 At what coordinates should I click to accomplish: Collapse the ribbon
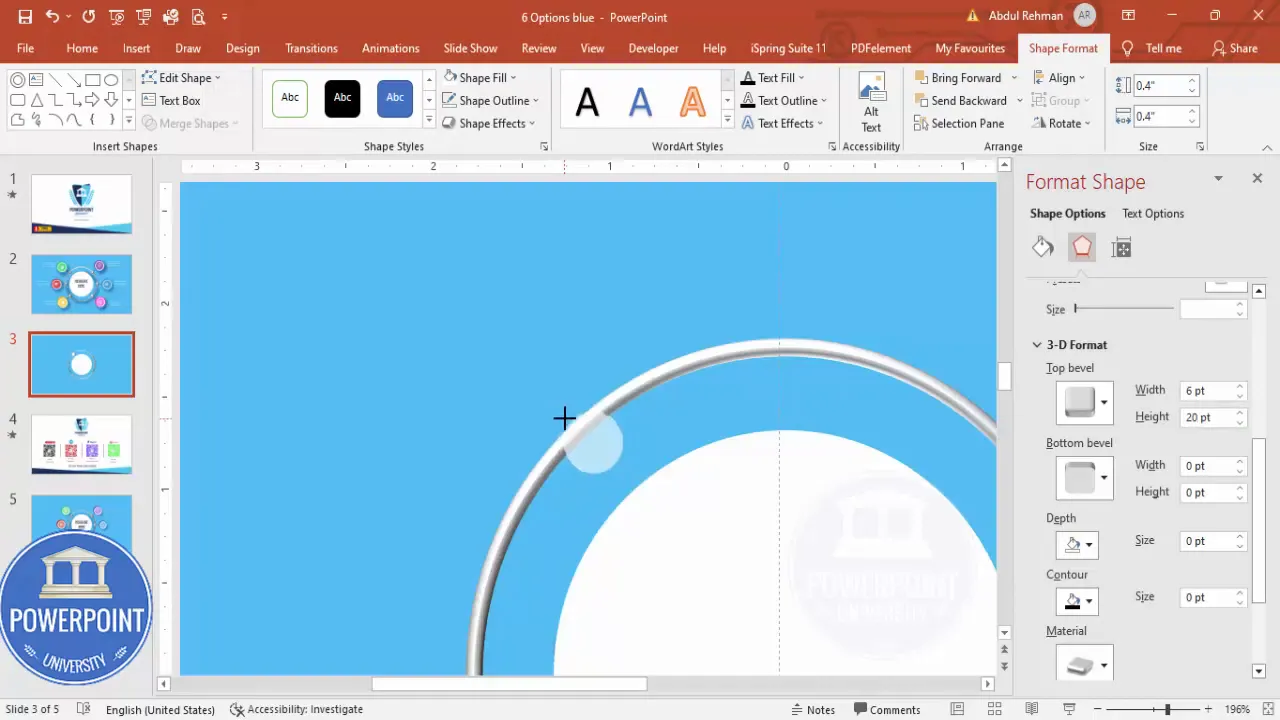(x=1267, y=147)
